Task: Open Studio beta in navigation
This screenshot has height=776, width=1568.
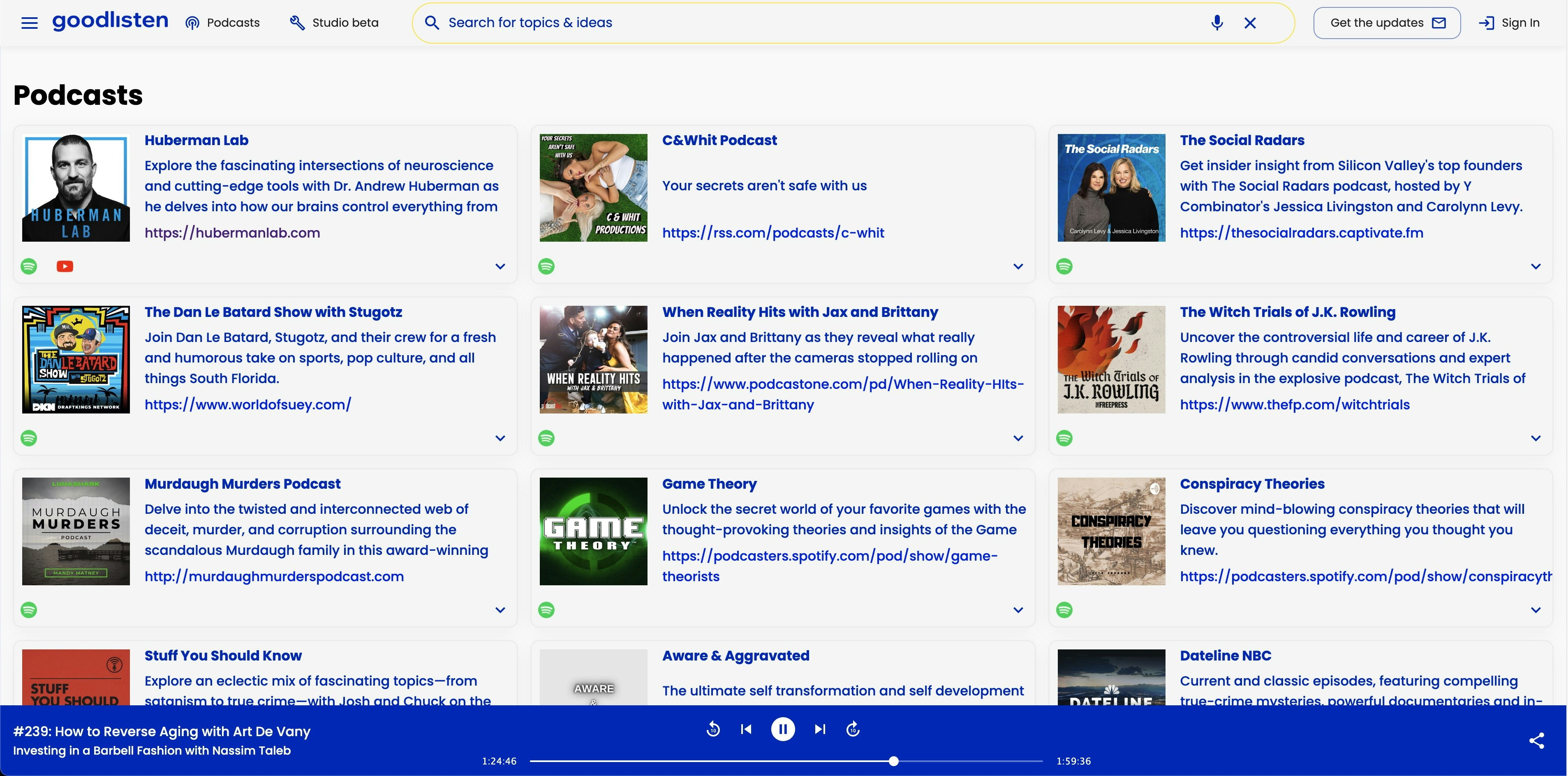Action: 333,23
